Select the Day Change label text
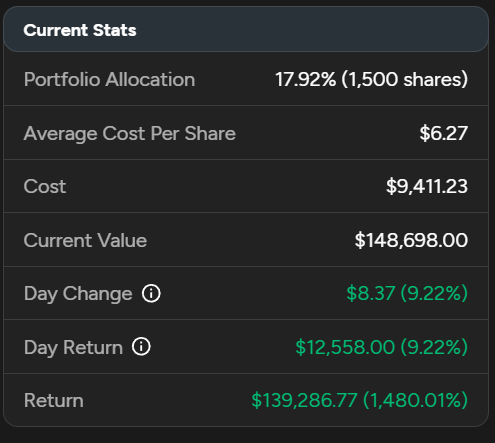Viewport: 495px width, 443px height. [78, 294]
